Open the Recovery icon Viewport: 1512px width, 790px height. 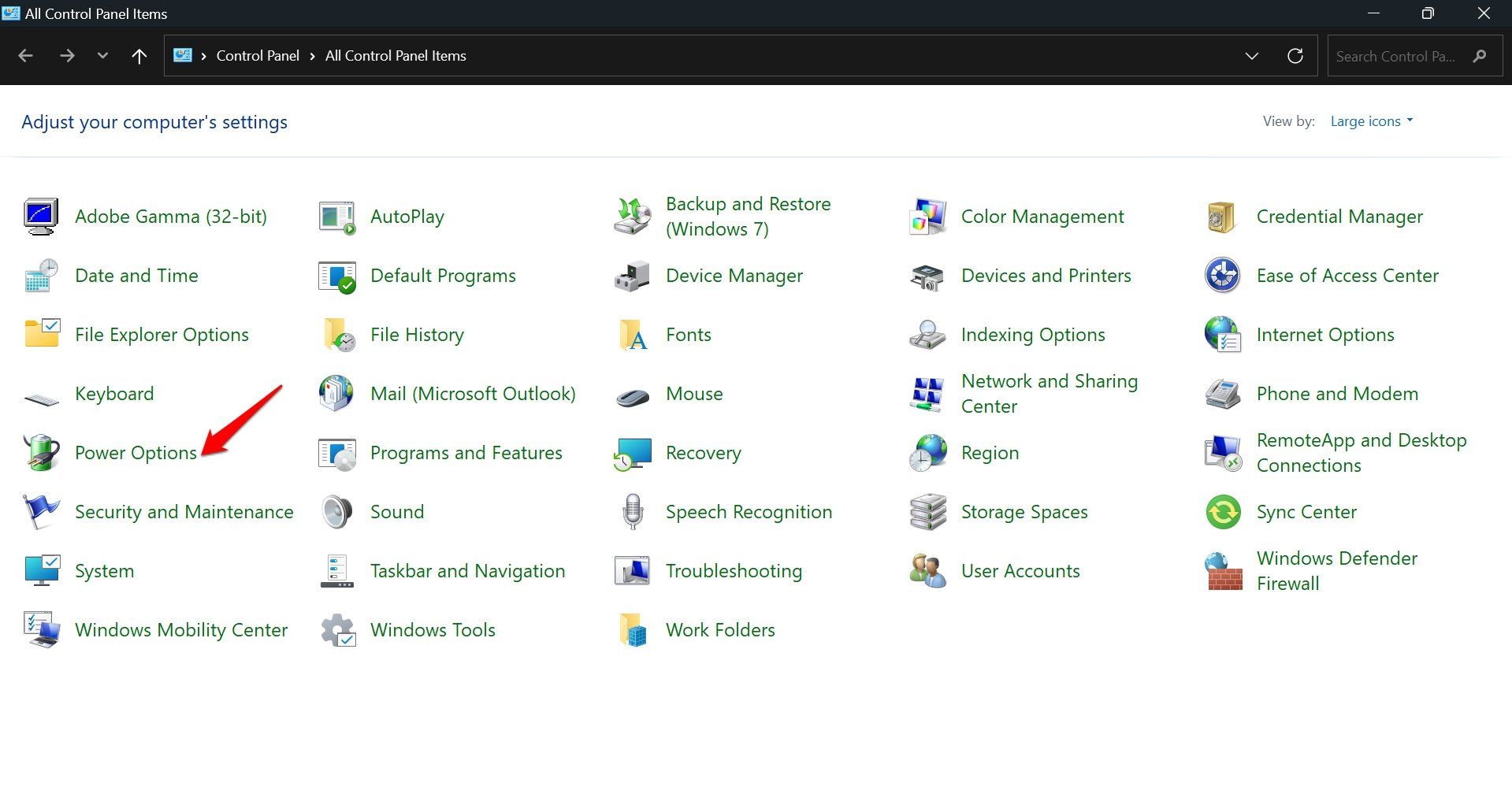[633, 454]
